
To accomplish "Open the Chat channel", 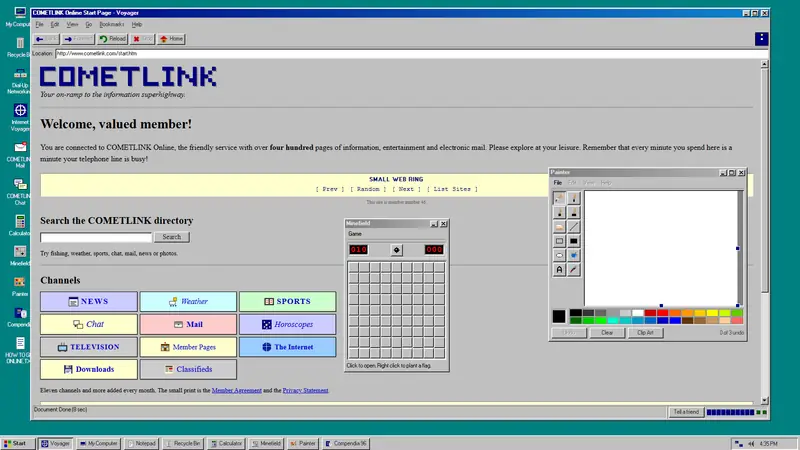I will coord(89,324).
